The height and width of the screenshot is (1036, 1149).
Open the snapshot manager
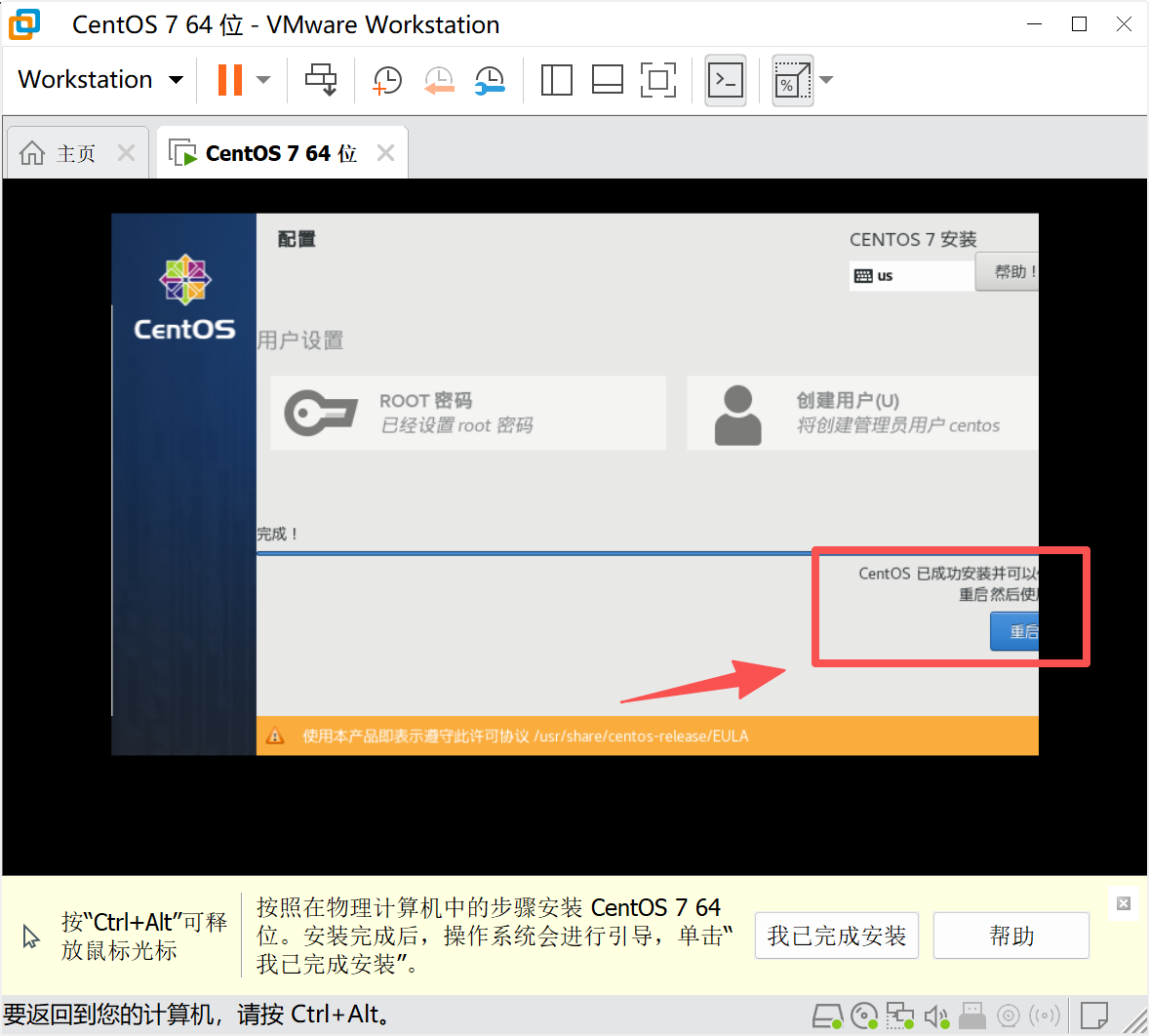(x=490, y=80)
